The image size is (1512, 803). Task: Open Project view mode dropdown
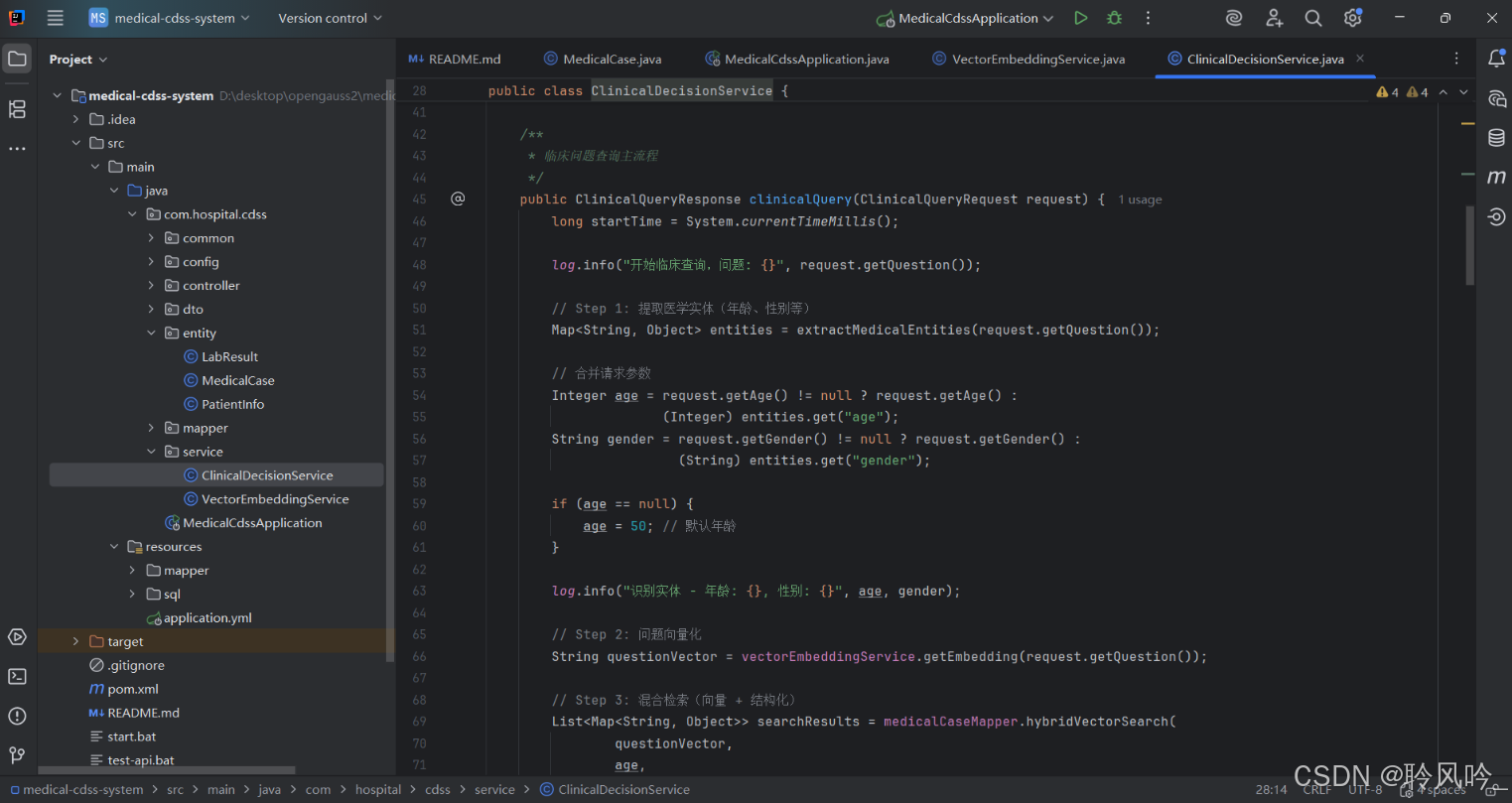click(x=78, y=60)
